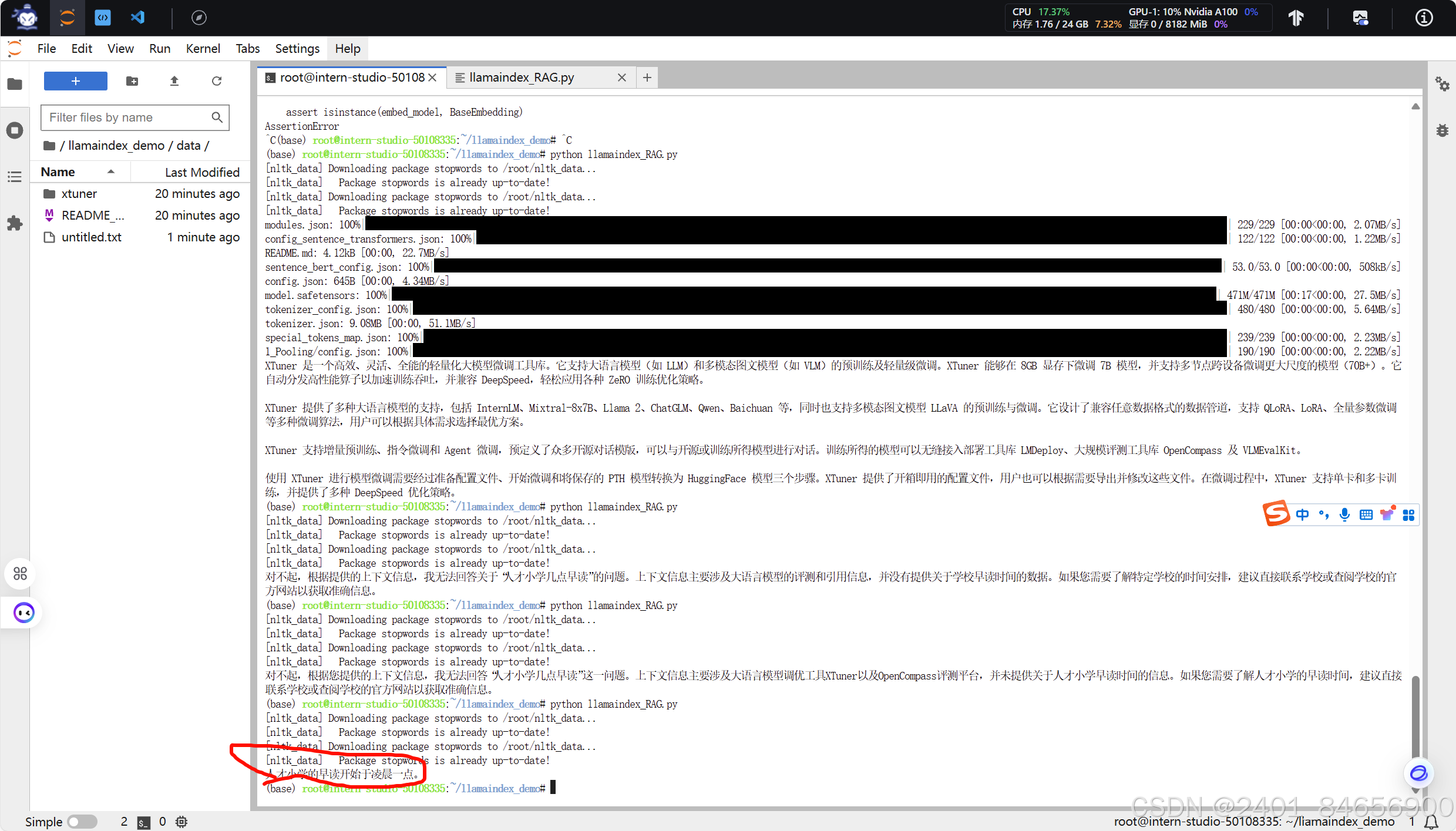Toggle Sogou Chinese input mode indicator
The width and height of the screenshot is (1456, 831).
pos(1302,515)
